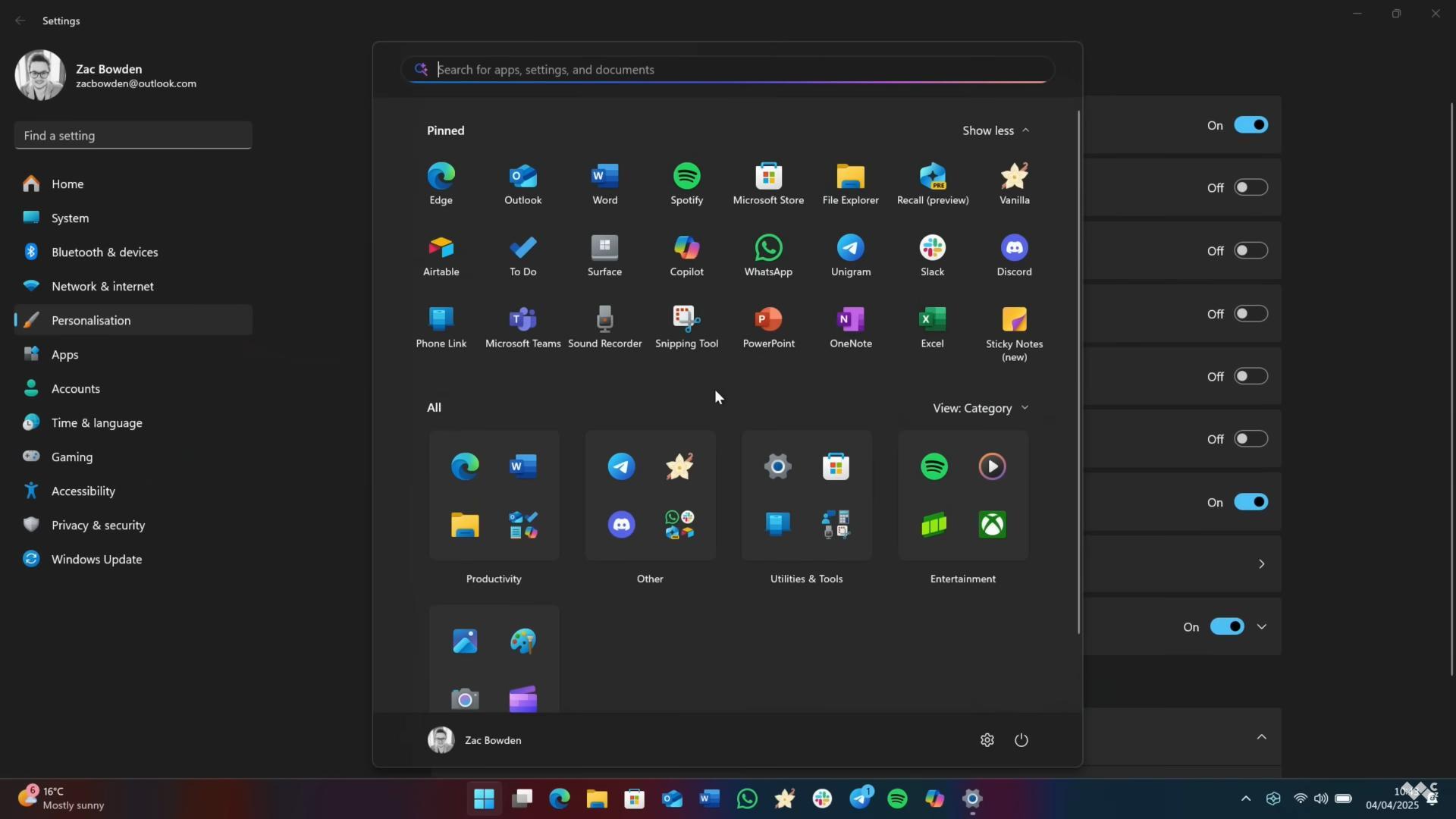Open Settings gear icon in Utilities & Tools category
This screenshot has width=1456, height=819.
point(777,466)
